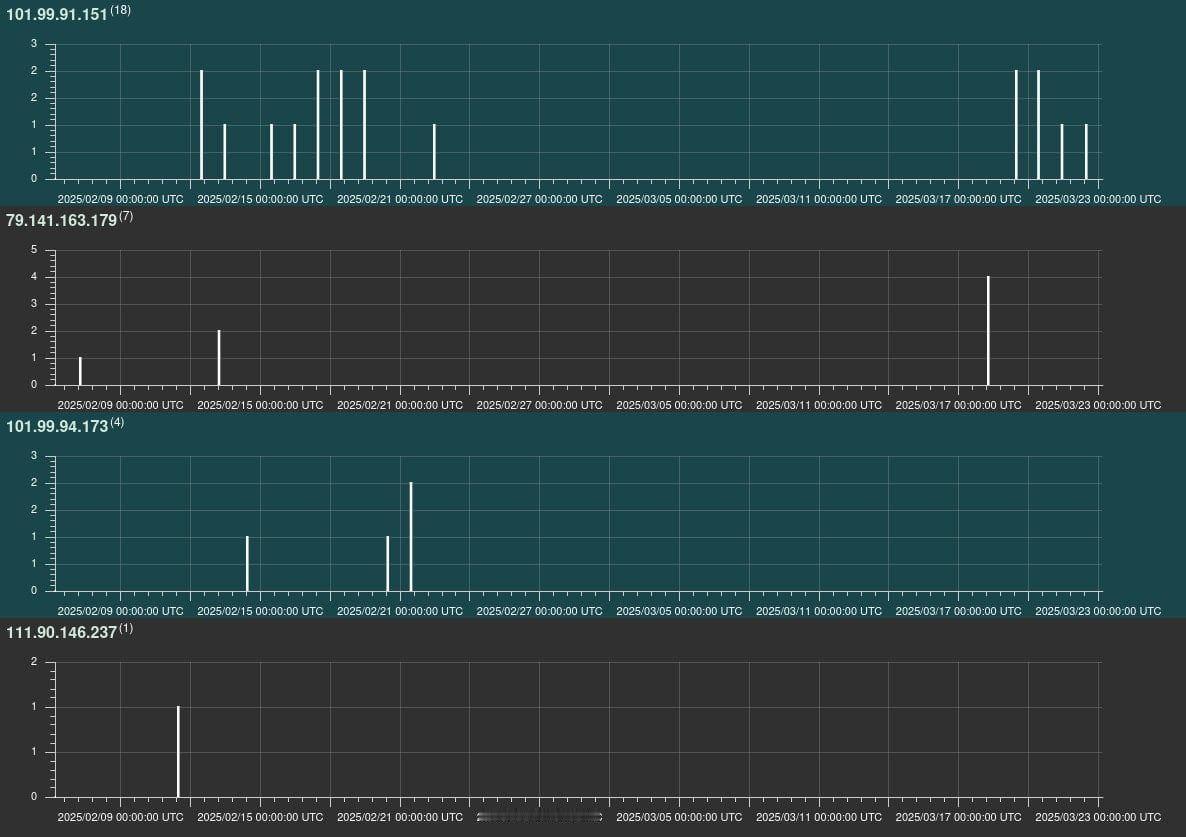Select the (18) count beside 101.99.91.151

120,10
